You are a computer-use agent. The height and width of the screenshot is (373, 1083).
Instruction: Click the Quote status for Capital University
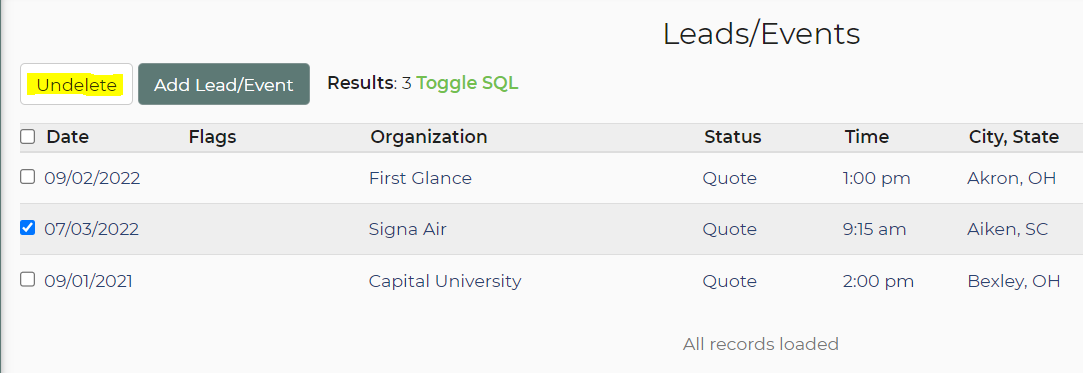[730, 281]
